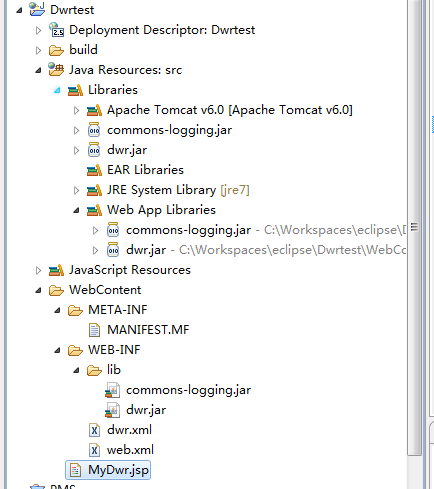The width and height of the screenshot is (434, 489).
Task: Click the vertical scrollbar of the explorer
Action: click(x=414, y=227)
